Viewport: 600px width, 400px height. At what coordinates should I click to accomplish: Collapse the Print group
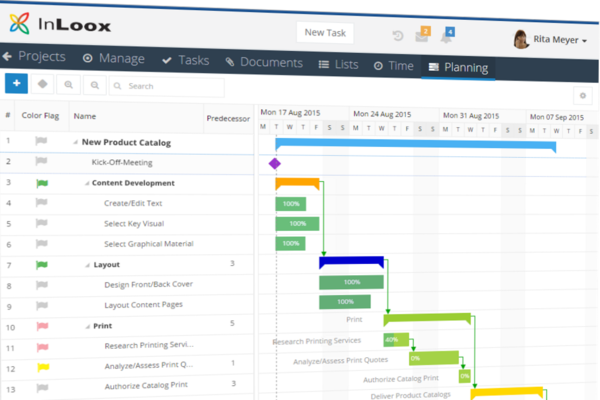[88, 327]
